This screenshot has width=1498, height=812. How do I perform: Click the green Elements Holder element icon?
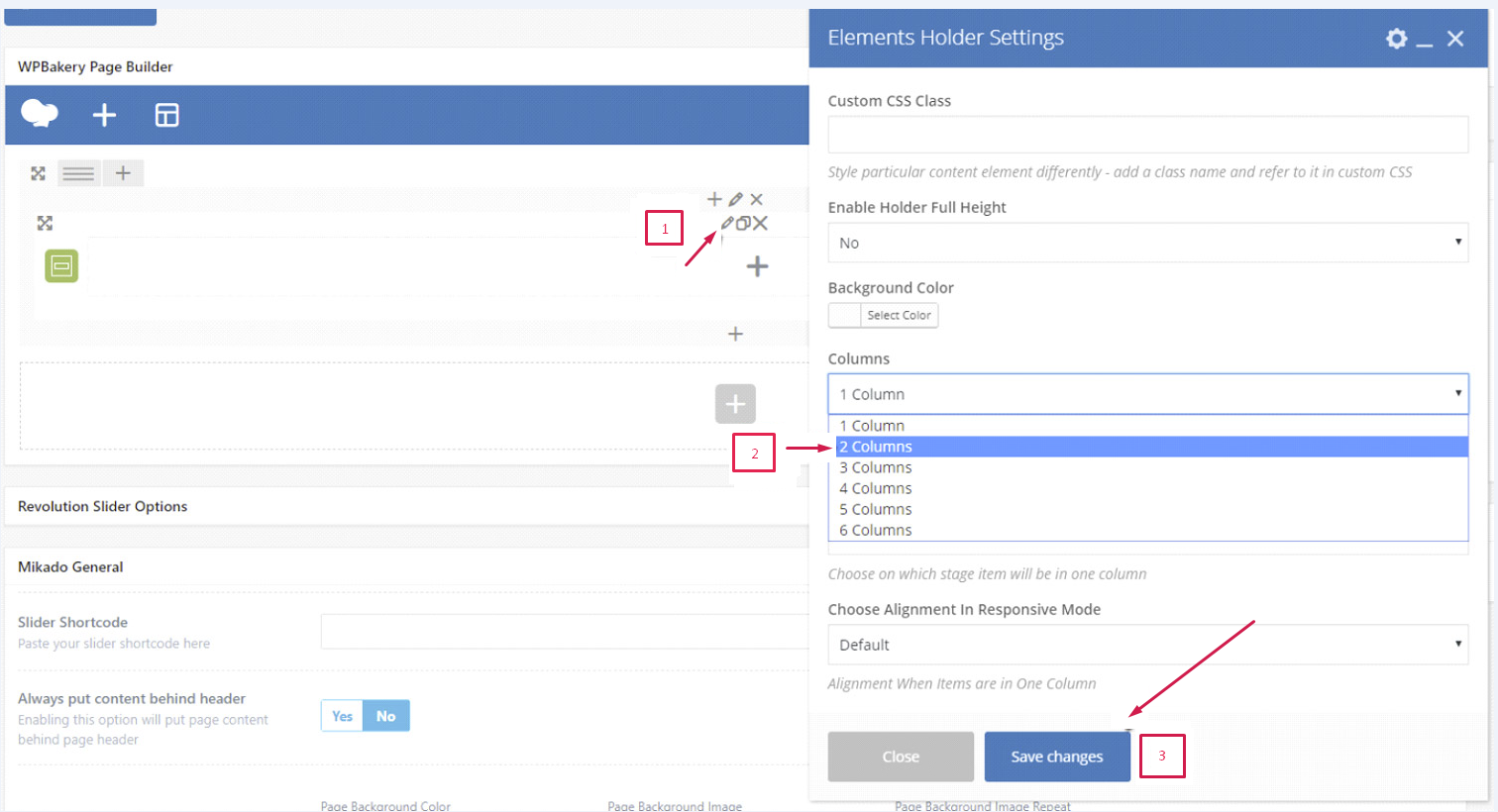click(61, 265)
